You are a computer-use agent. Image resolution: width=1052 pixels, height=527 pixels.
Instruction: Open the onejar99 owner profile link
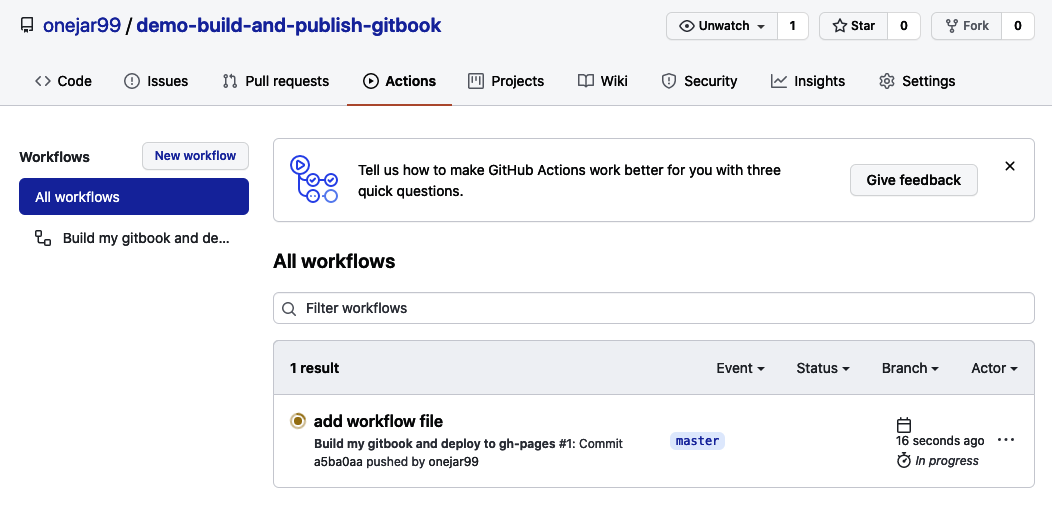click(x=82, y=26)
